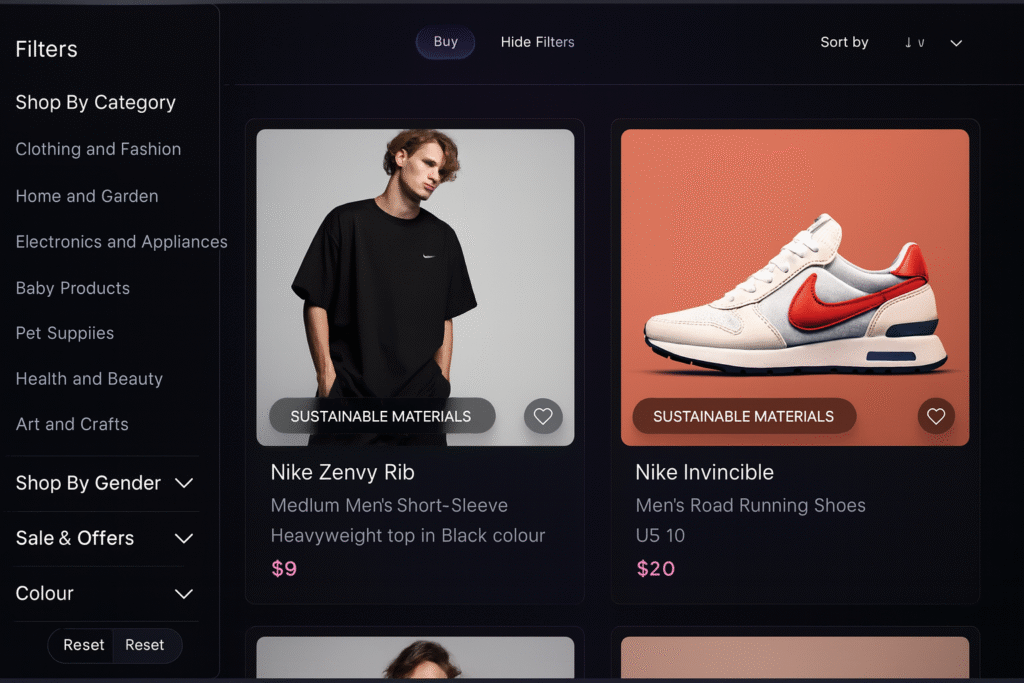Screen dimensions: 1024x683
Task: Expand the Sale & Offers filter
Action: (x=184, y=538)
